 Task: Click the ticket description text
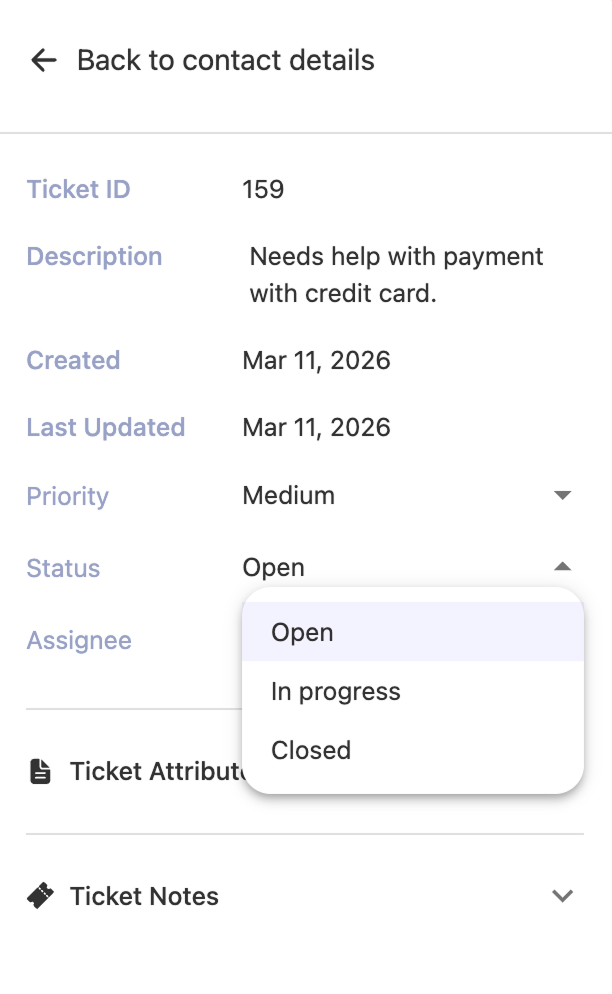(397, 277)
